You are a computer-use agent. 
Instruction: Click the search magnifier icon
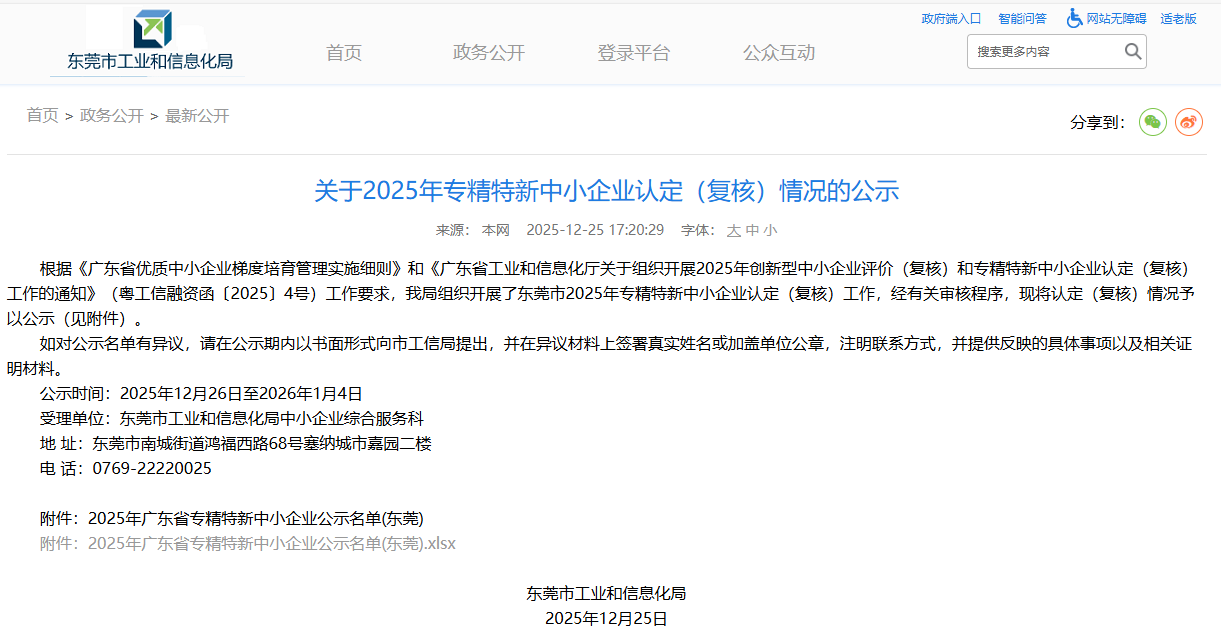click(x=1132, y=50)
